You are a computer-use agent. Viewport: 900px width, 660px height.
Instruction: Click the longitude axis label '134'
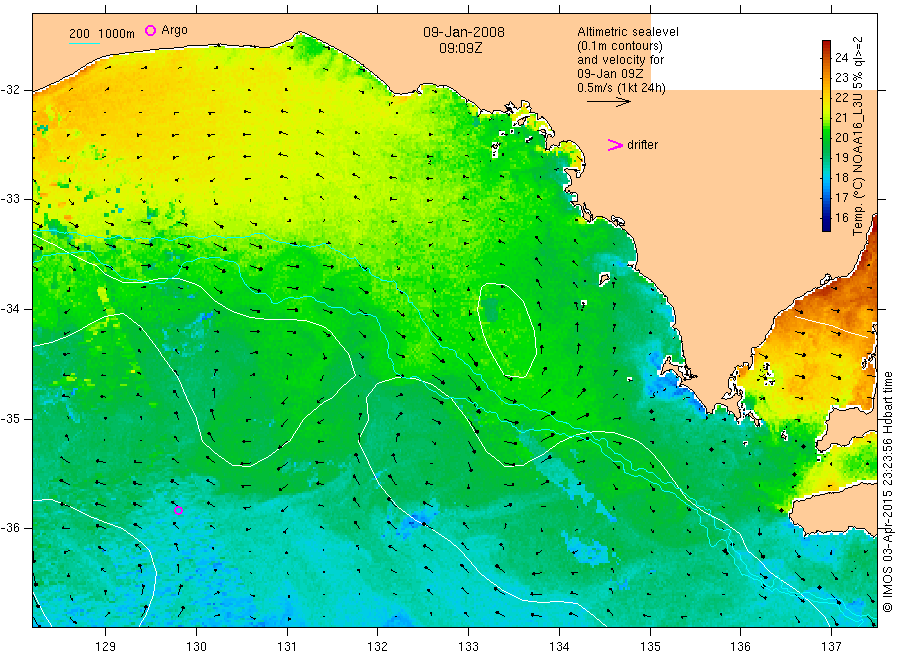[x=559, y=647]
